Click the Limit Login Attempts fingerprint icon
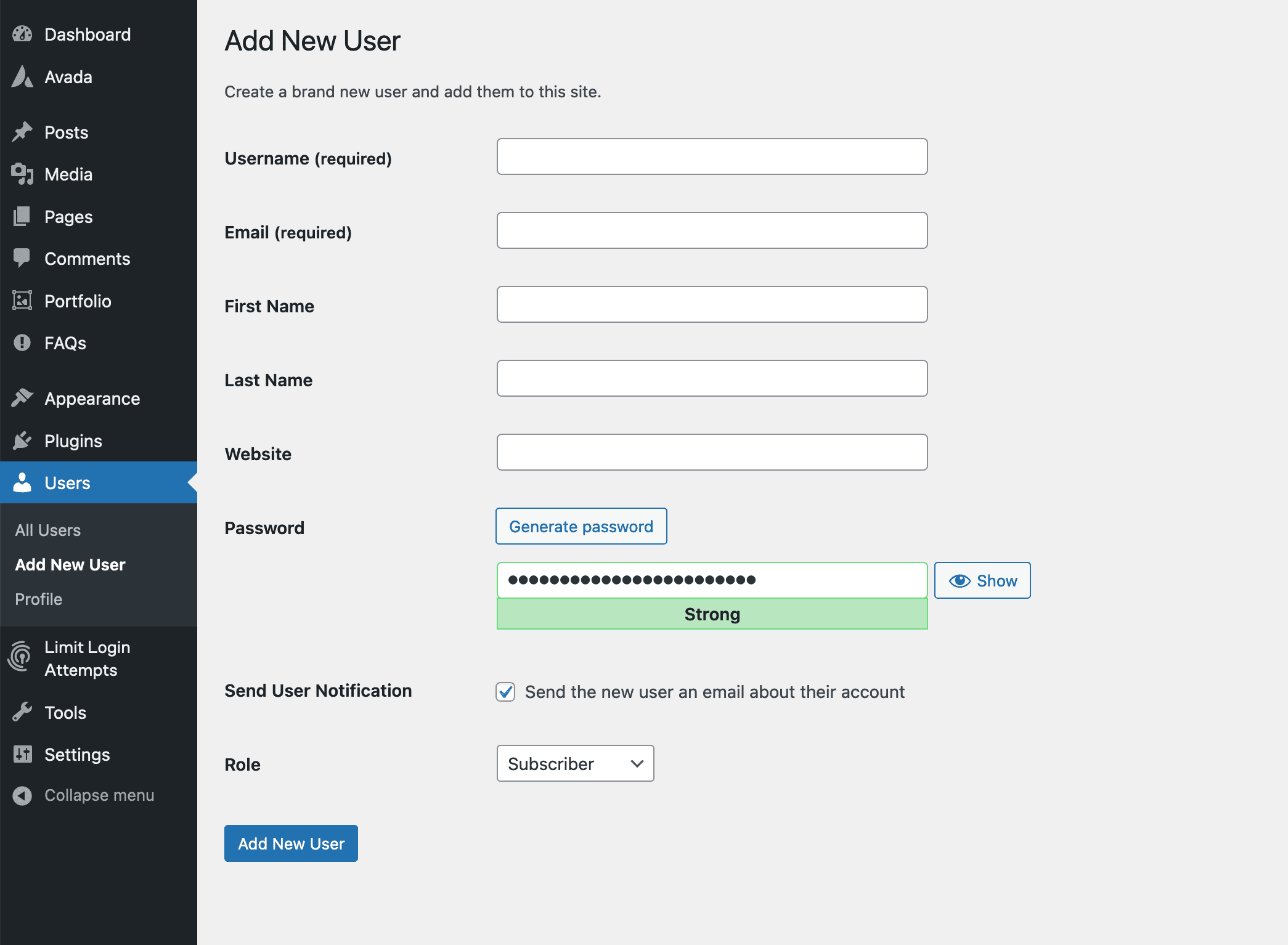1288x945 pixels. [x=20, y=657]
